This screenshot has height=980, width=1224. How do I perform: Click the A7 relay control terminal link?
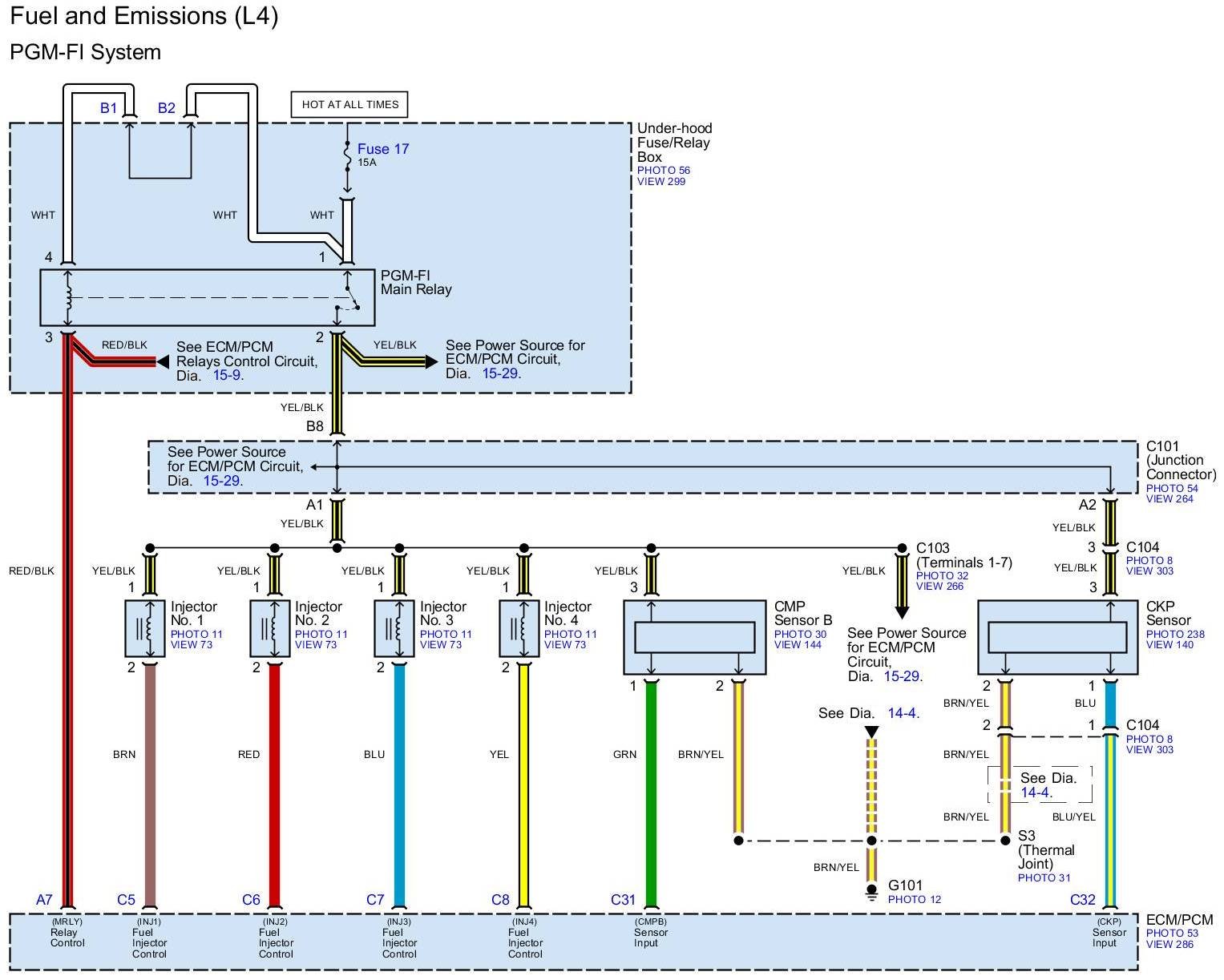44,900
